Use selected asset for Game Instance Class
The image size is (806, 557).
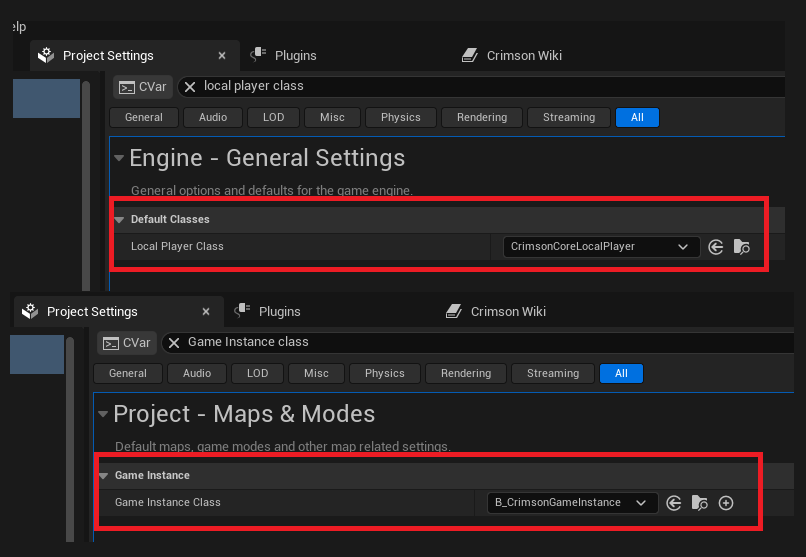tap(673, 503)
